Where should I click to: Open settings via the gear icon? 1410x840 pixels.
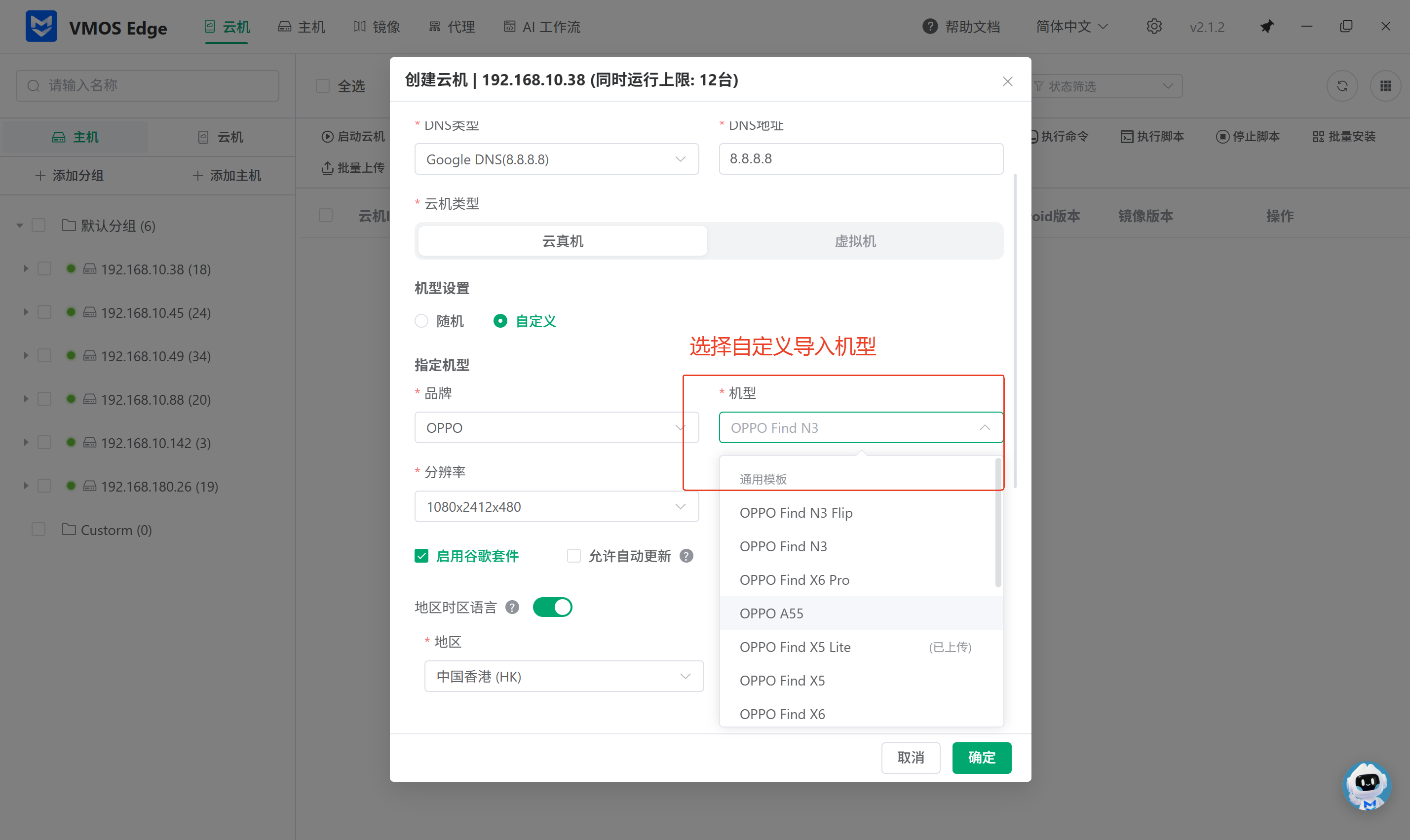point(1154,26)
